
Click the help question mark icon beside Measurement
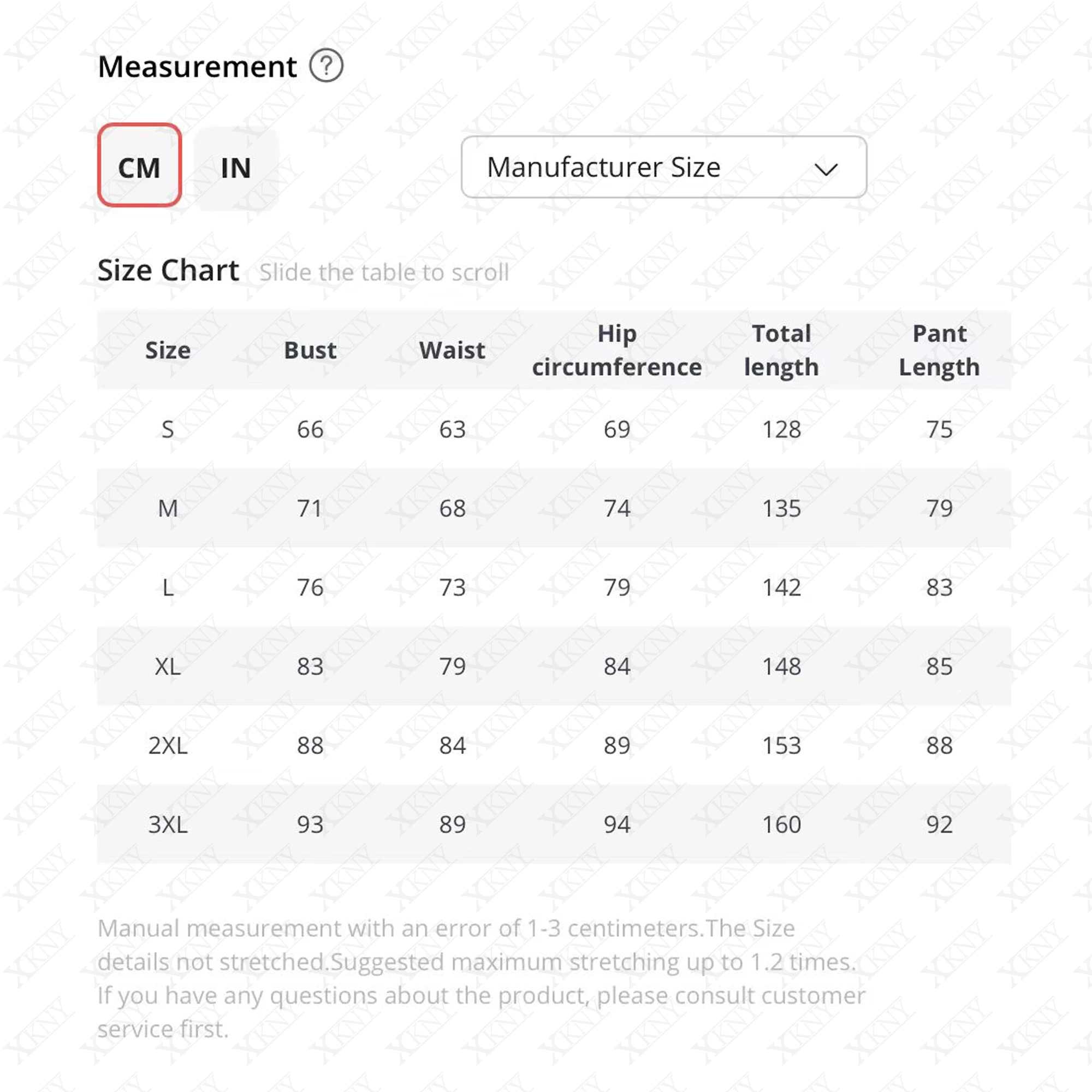[326, 66]
